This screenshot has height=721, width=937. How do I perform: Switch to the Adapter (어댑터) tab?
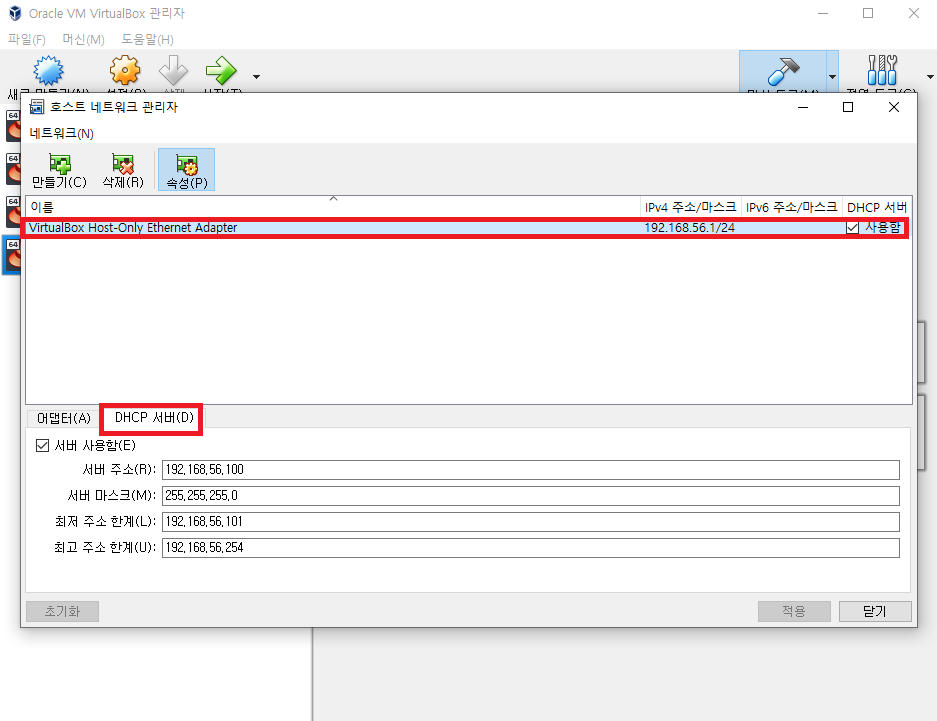pos(64,418)
